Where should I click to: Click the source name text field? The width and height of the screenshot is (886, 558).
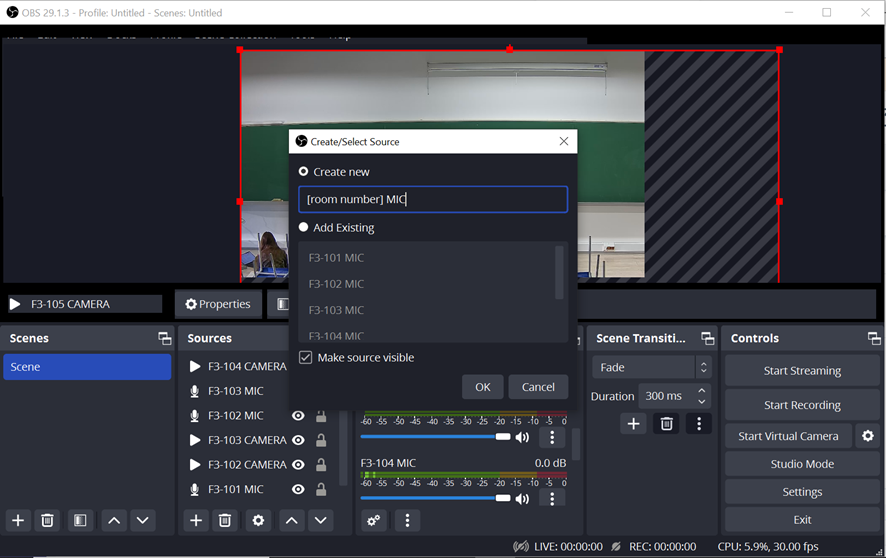click(433, 199)
